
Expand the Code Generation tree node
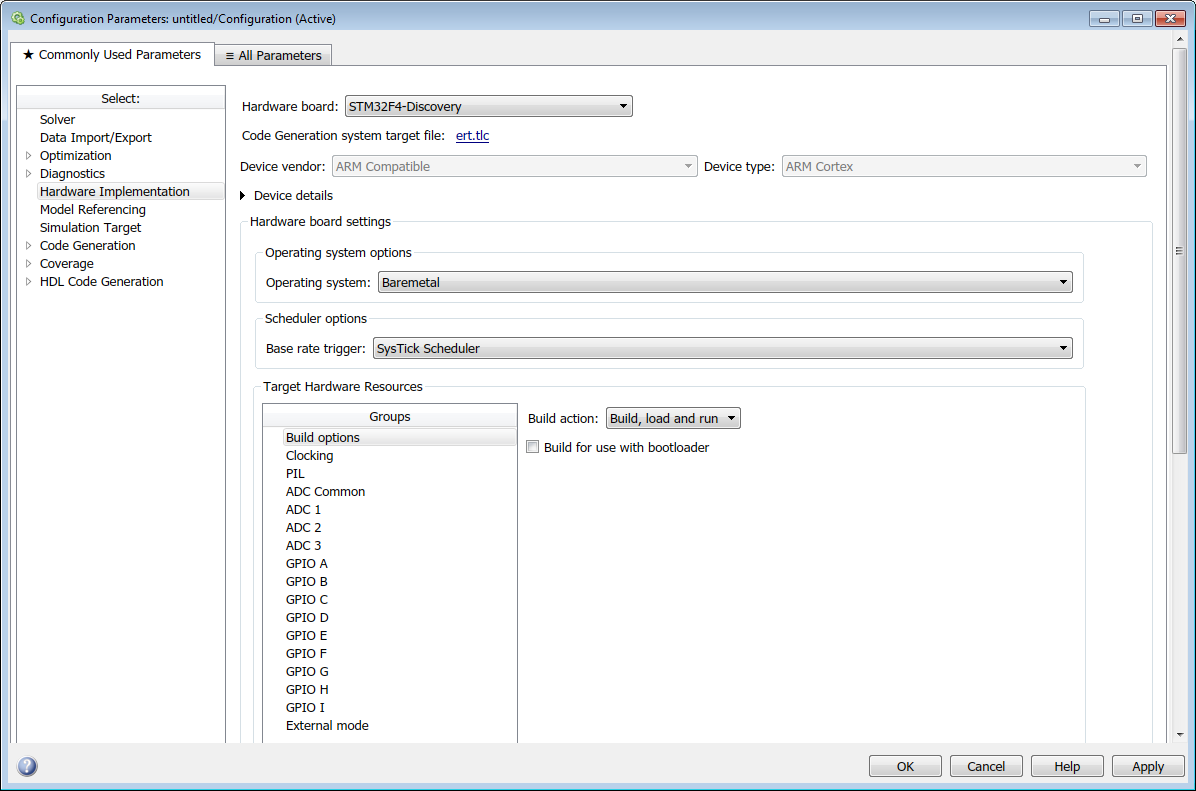point(29,245)
